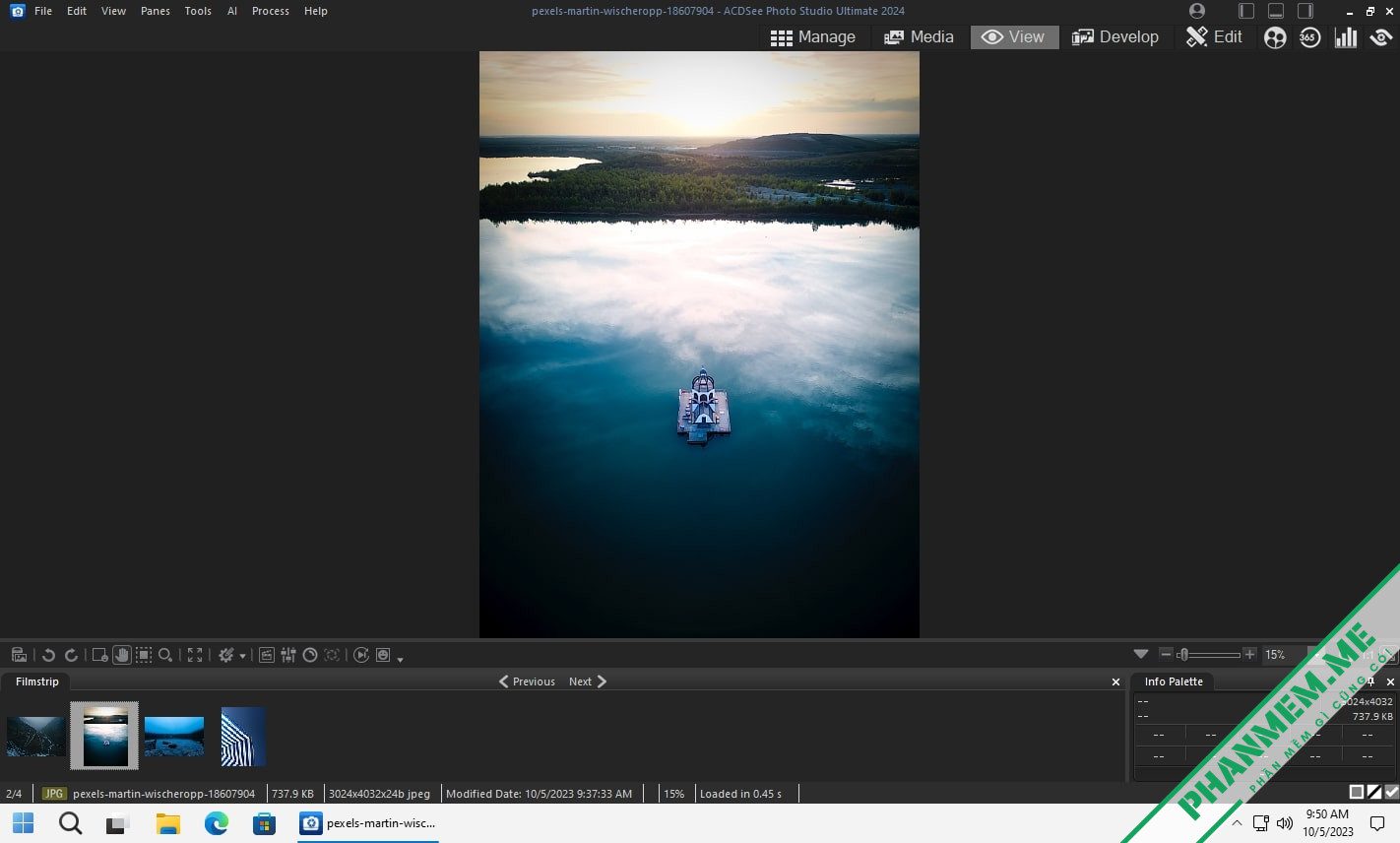Click the zoom out minus button

click(x=1166, y=654)
